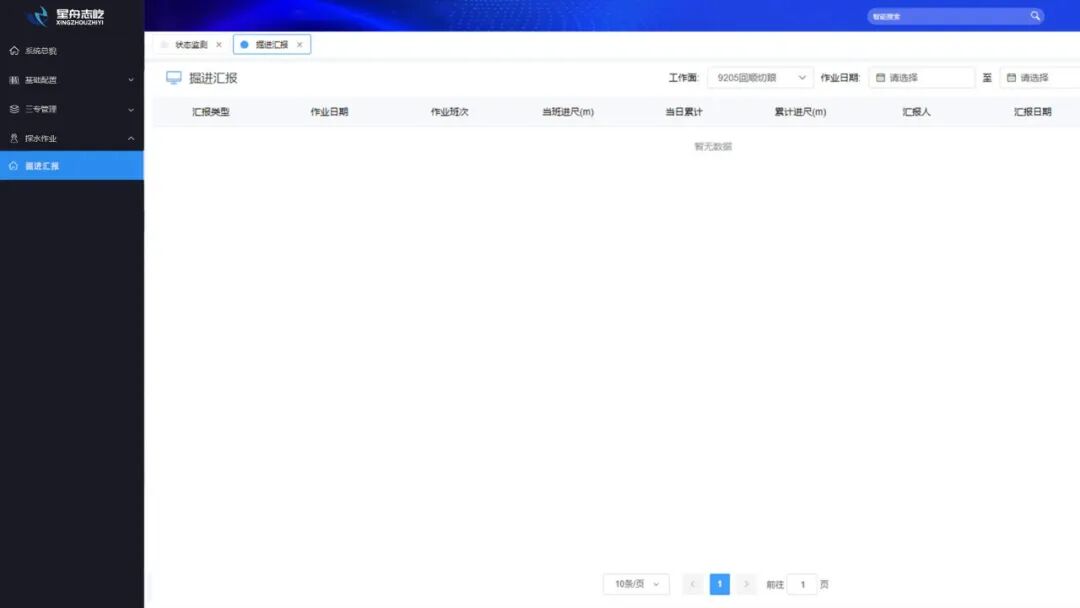Screen dimensions: 1080x608
Task: Click the 探水作业 person icon in sidebar
Action: [x=12, y=139]
